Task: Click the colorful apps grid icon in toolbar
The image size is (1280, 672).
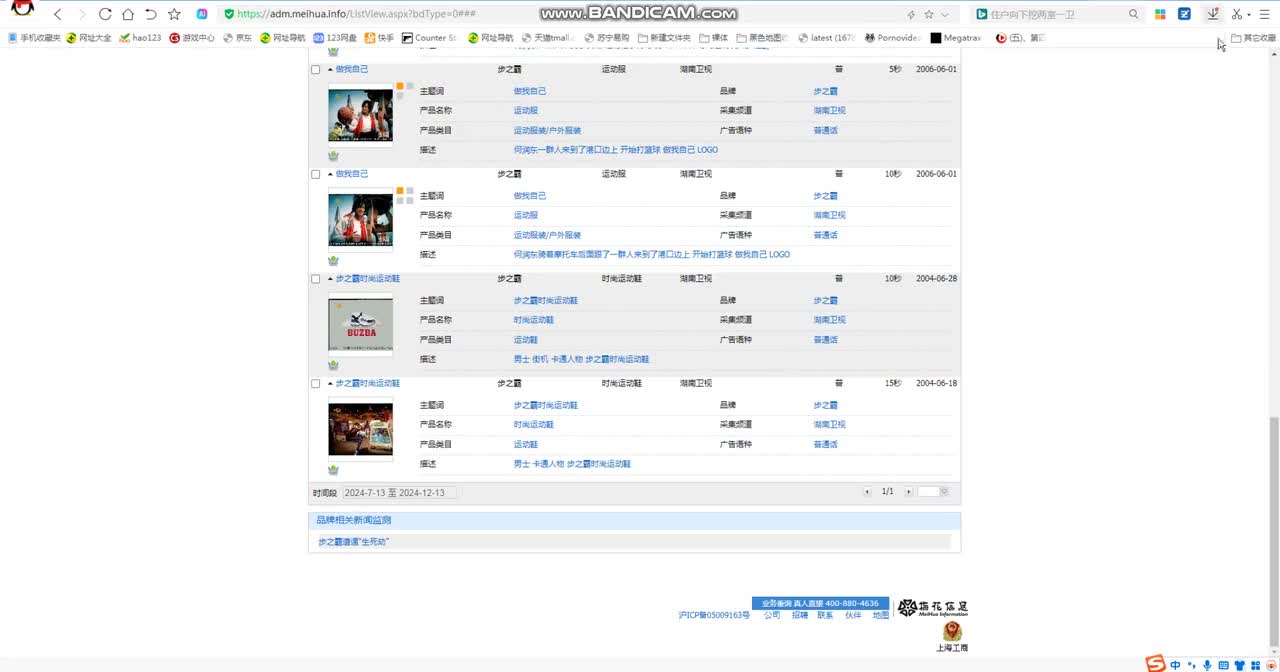Action: click(1160, 14)
